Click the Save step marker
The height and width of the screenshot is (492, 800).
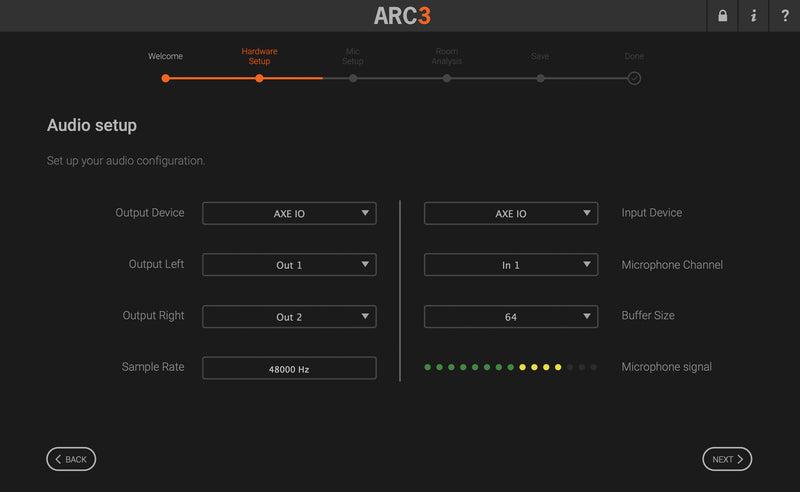[540, 77]
